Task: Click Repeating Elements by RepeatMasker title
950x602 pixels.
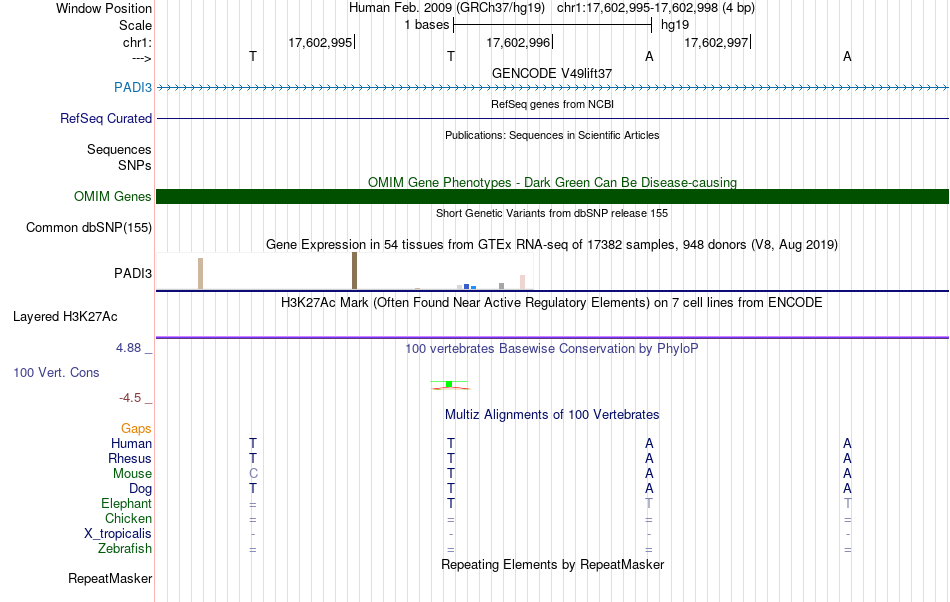Action: pos(552,564)
